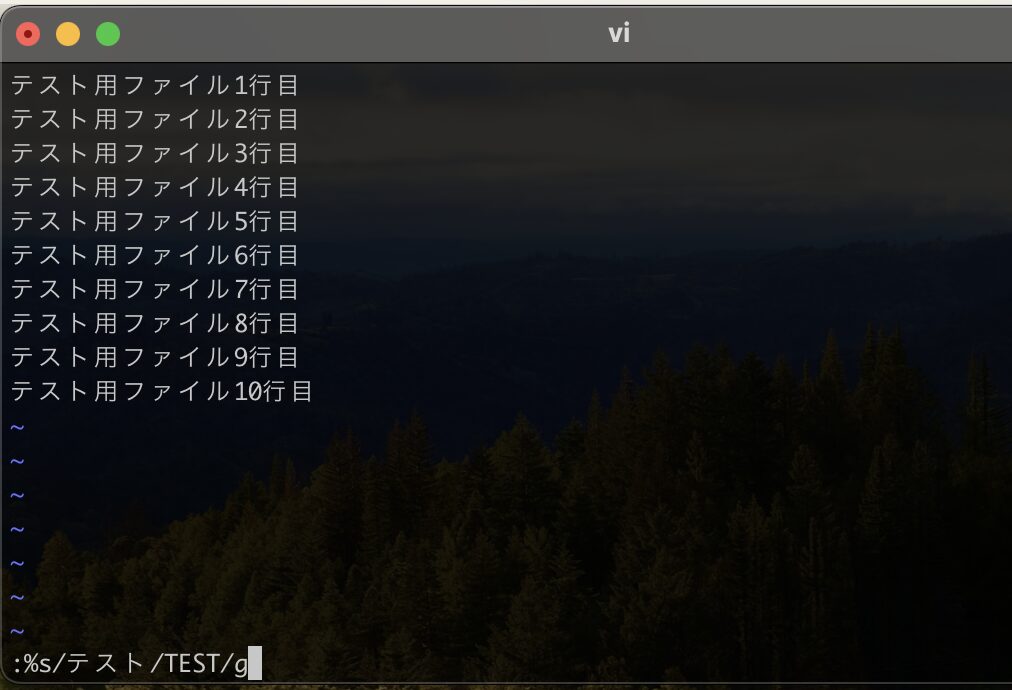Select the line ending with 3行目

click(154, 154)
